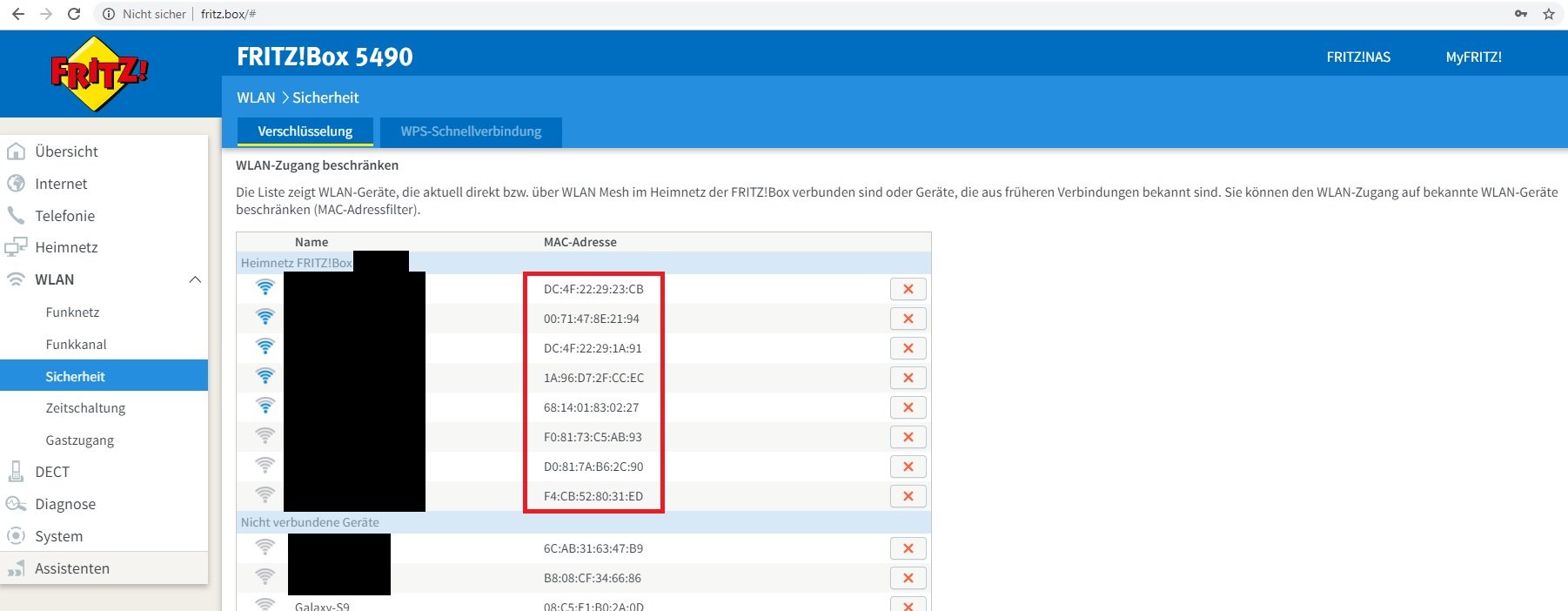Select Sicherheit submenu item
The width and height of the screenshot is (1568, 611).
point(104,376)
